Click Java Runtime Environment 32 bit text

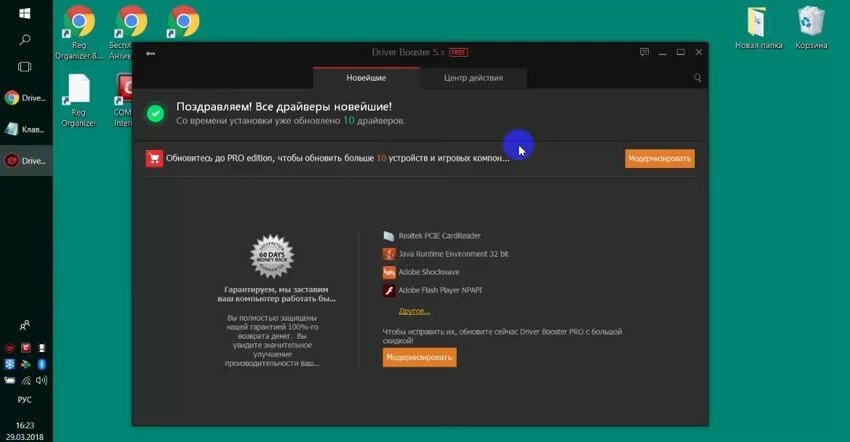tap(453, 254)
